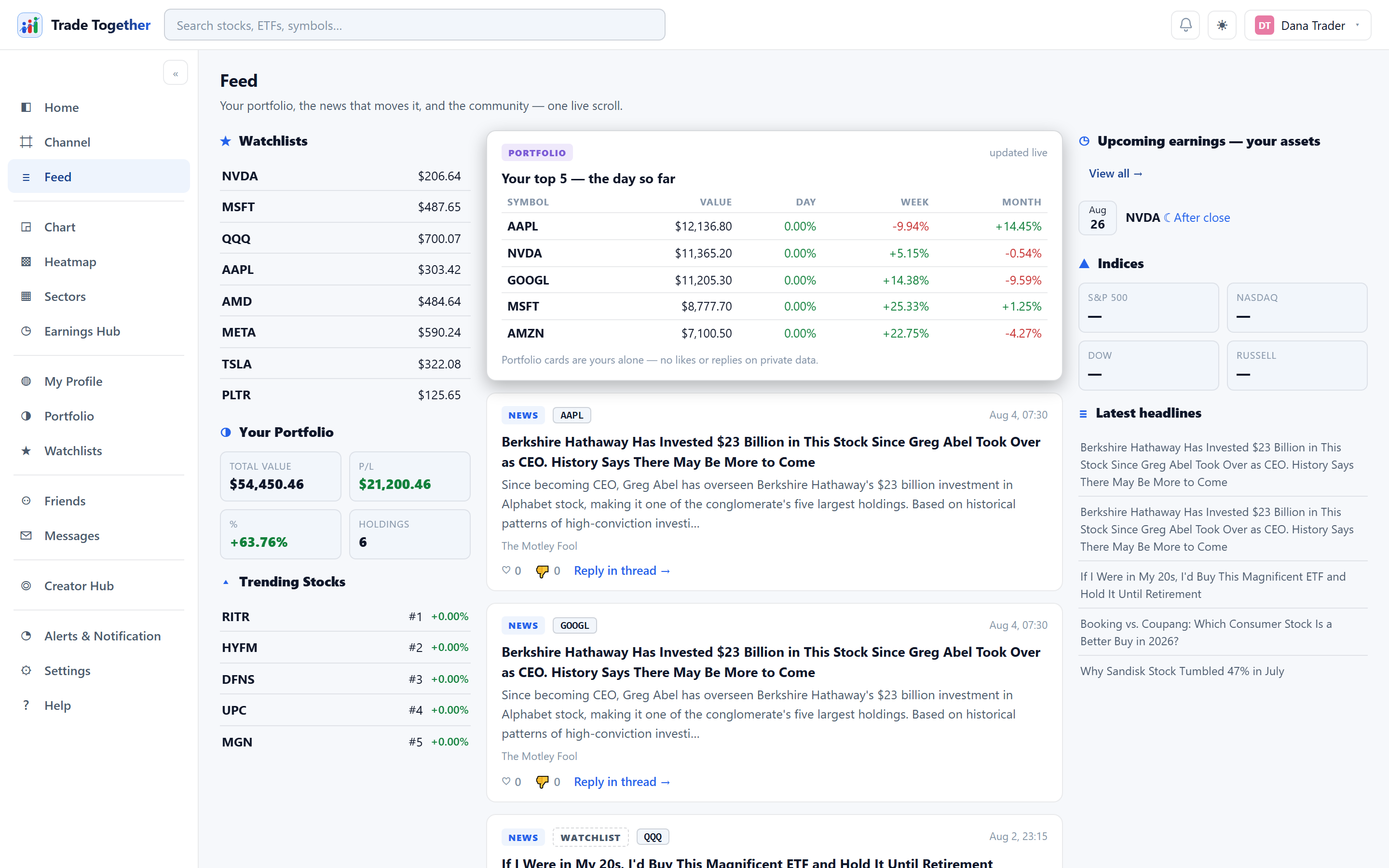Open Heatmap from sidebar
This screenshot has height=868, width=1389.
(99, 262)
